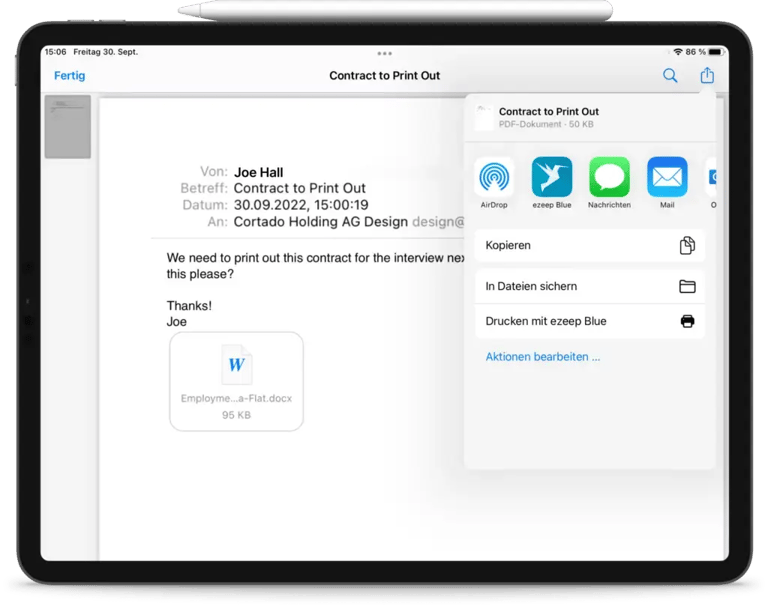Tap the Word icon of the attachment
Image resolution: width=768 pixels, height=606 pixels.
pos(236,365)
